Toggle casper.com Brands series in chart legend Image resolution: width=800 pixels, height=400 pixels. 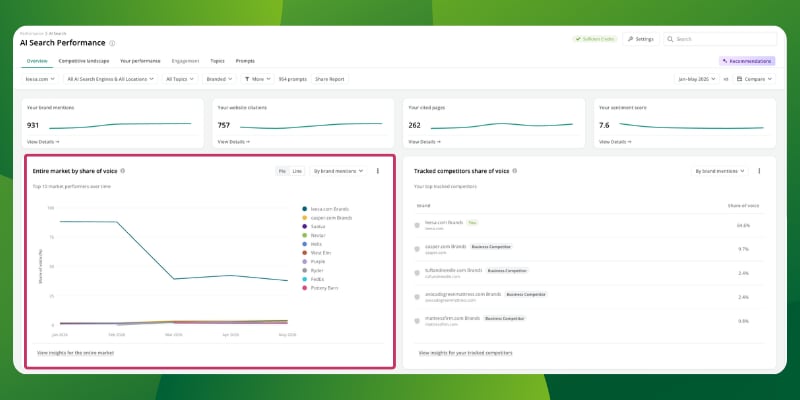pyautogui.click(x=327, y=217)
